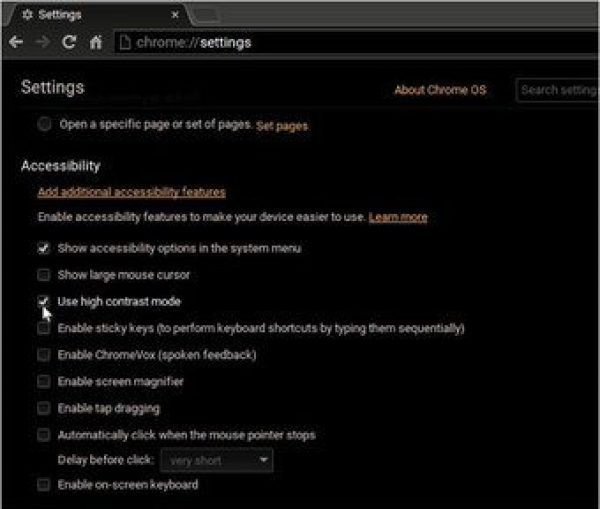
Task: Open About Chrome OS link
Action: (440, 90)
